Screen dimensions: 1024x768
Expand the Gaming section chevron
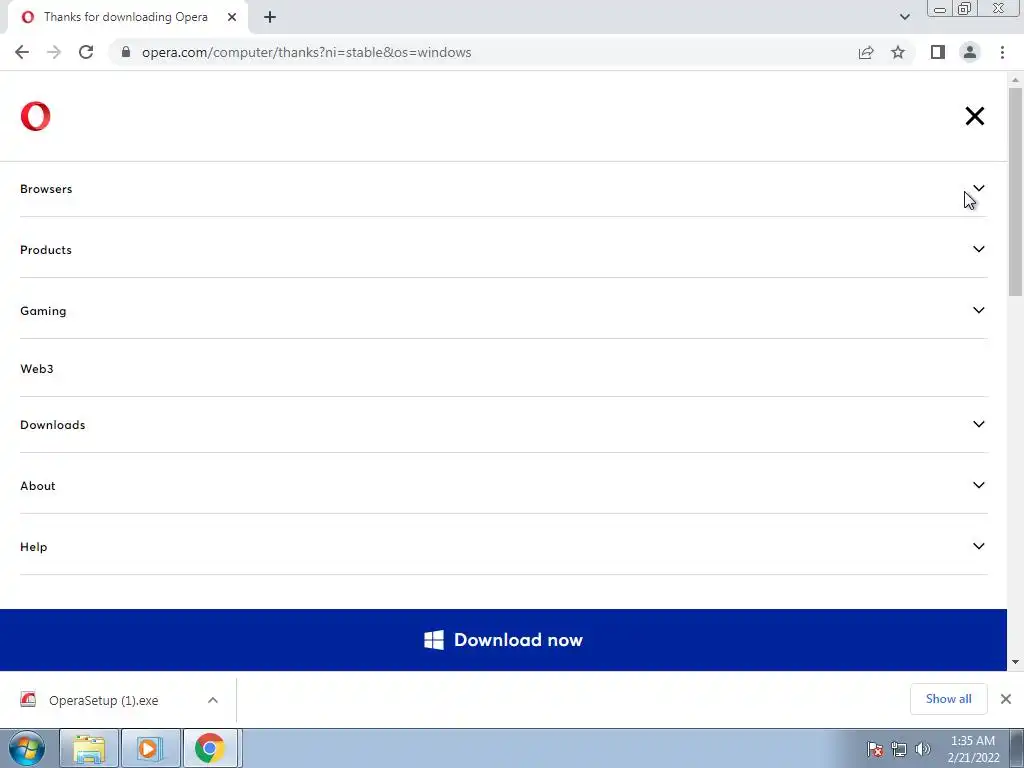coord(978,310)
